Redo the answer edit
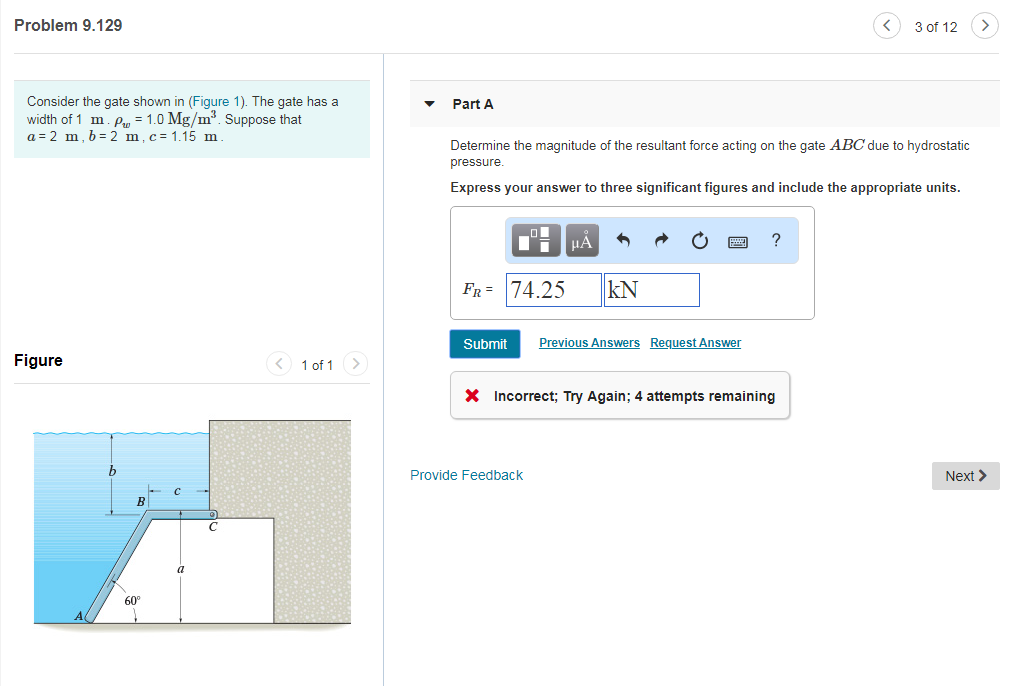The image size is (1024, 686). point(662,240)
